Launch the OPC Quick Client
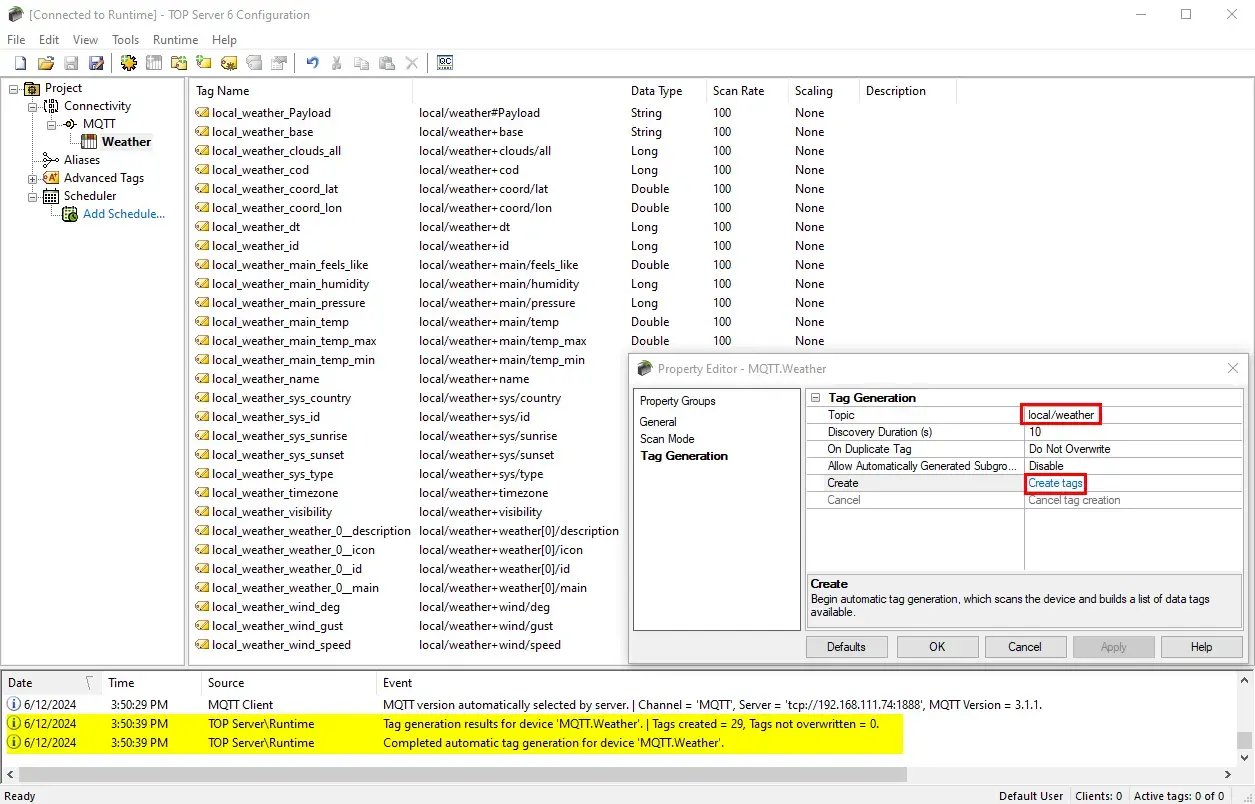The image size is (1255, 804). pos(444,62)
